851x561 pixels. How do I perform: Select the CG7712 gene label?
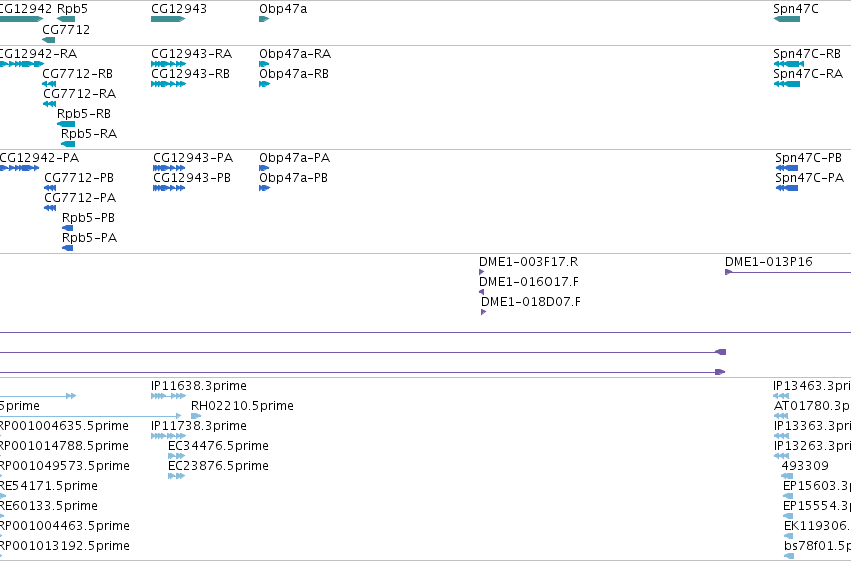click(66, 29)
